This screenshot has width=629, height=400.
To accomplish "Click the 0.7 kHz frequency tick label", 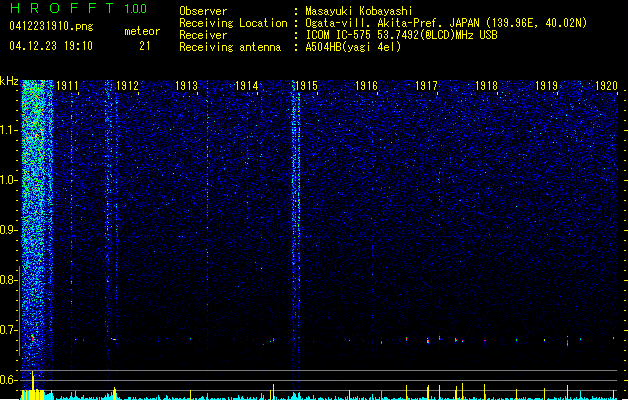I will coord(9,330).
